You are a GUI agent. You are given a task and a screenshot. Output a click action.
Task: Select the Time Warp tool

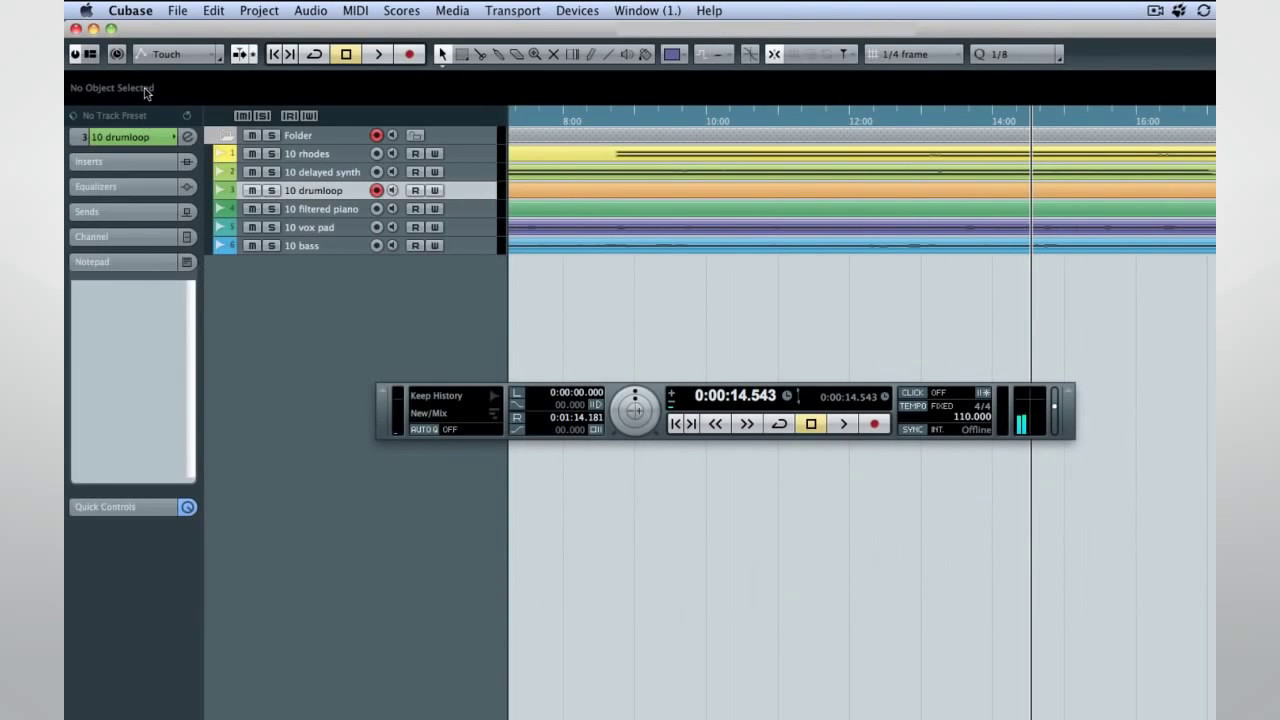pos(572,54)
